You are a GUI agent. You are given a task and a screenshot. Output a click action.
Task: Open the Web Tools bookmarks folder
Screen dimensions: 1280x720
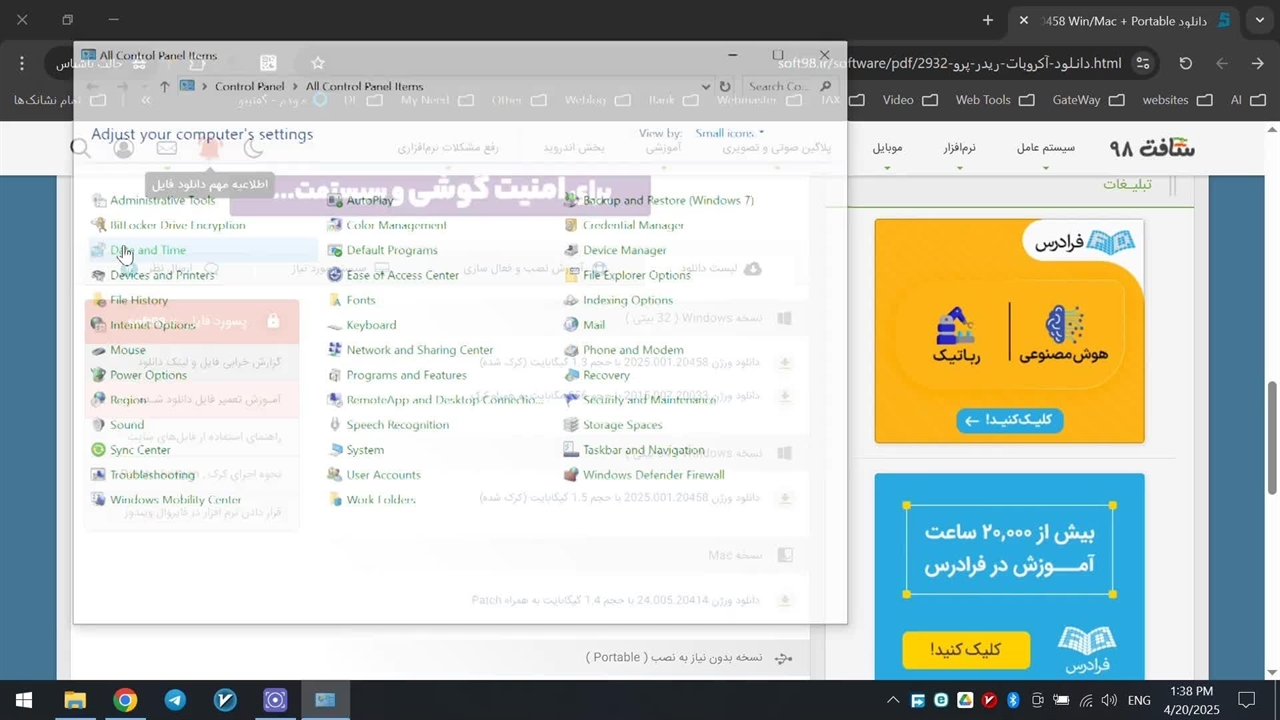[995, 100]
